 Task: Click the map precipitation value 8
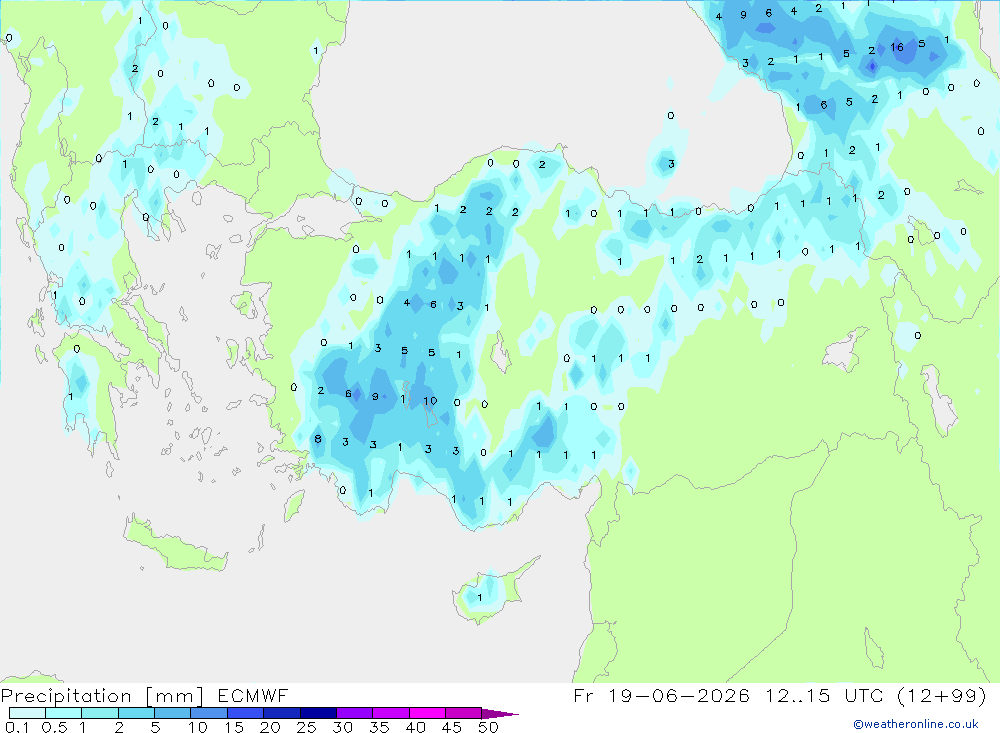318,439
